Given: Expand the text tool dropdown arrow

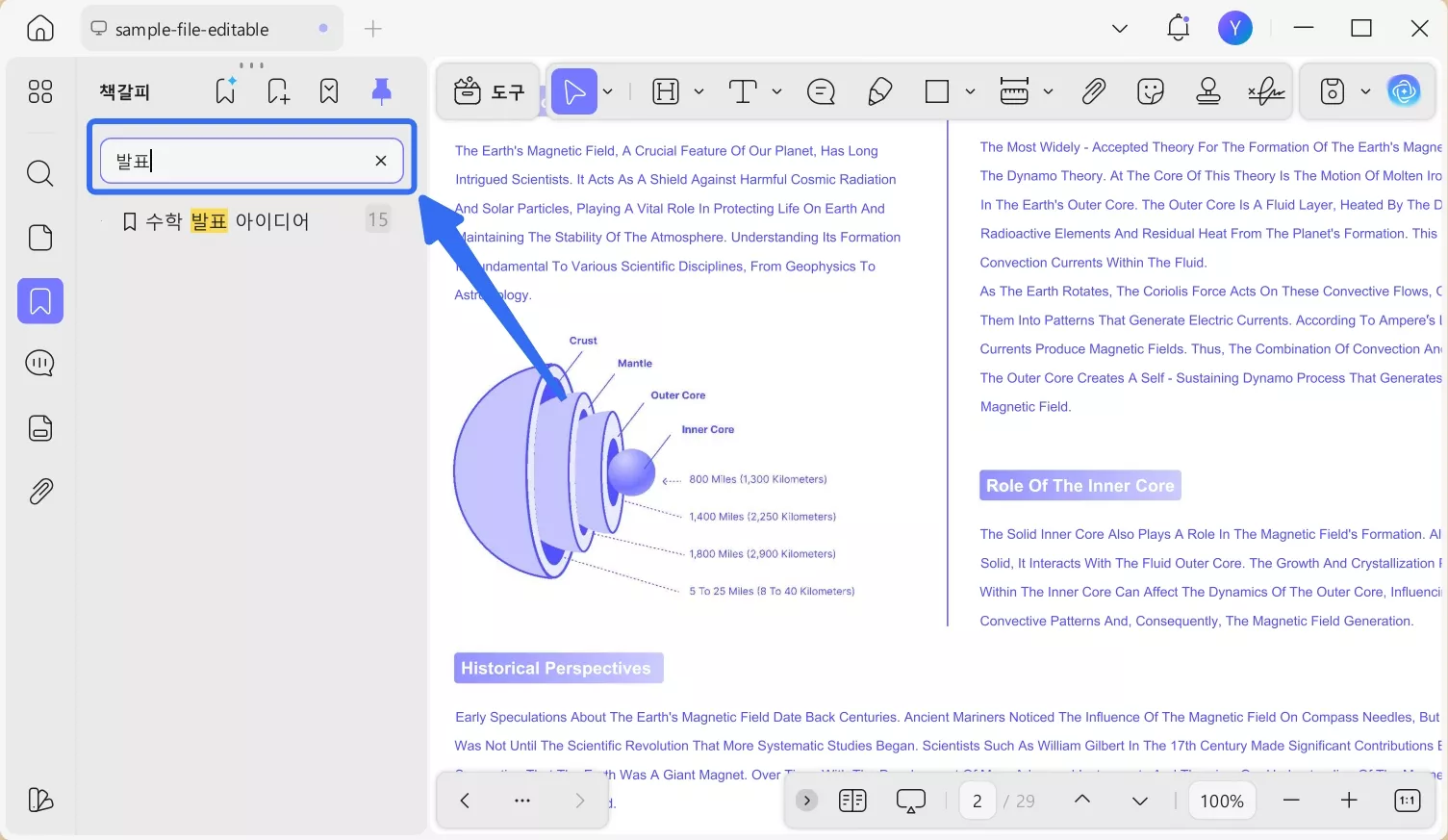Looking at the screenshot, I should 776,91.
